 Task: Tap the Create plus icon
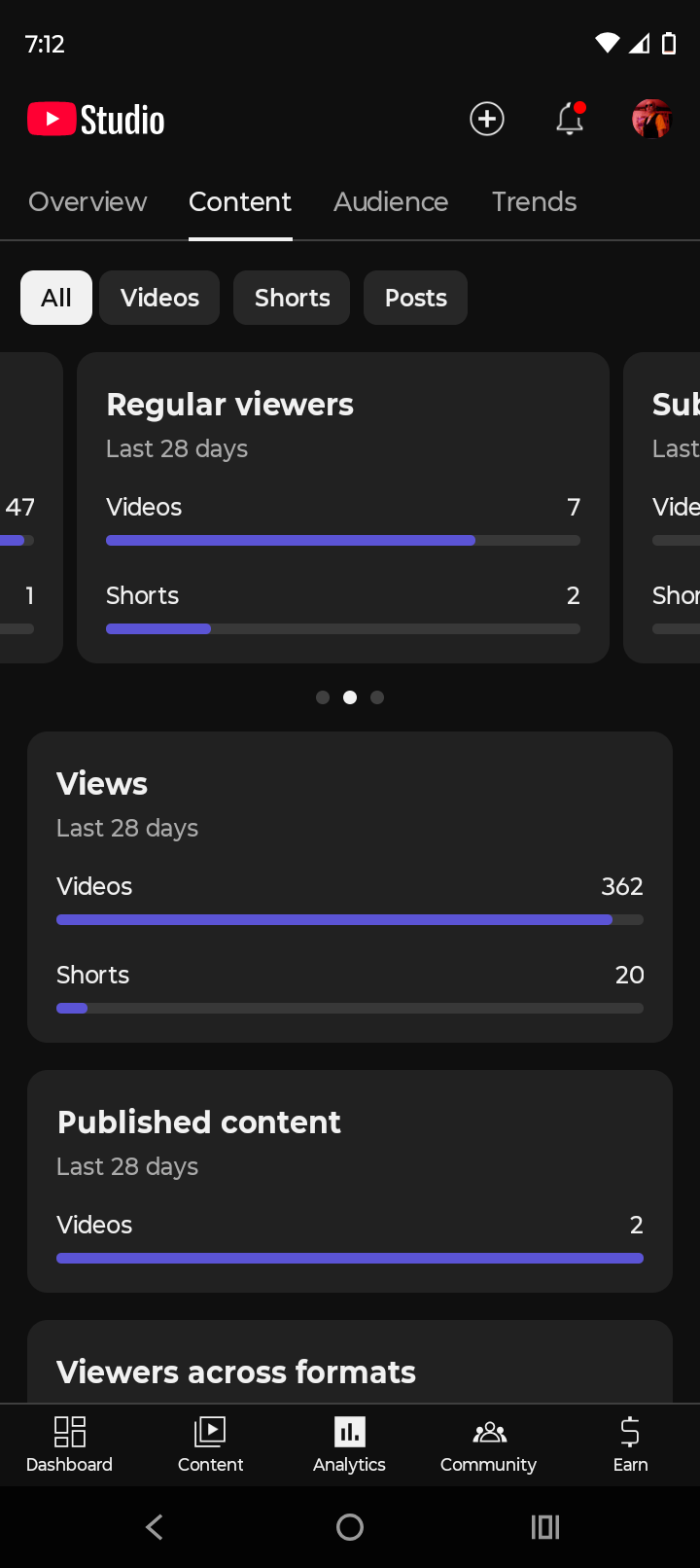coord(487,119)
